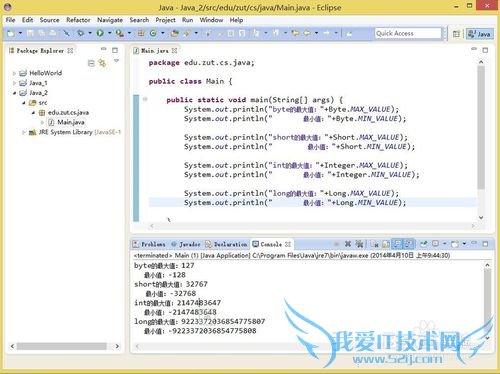Select Main.java in Package Explorer tree

pos(67,122)
